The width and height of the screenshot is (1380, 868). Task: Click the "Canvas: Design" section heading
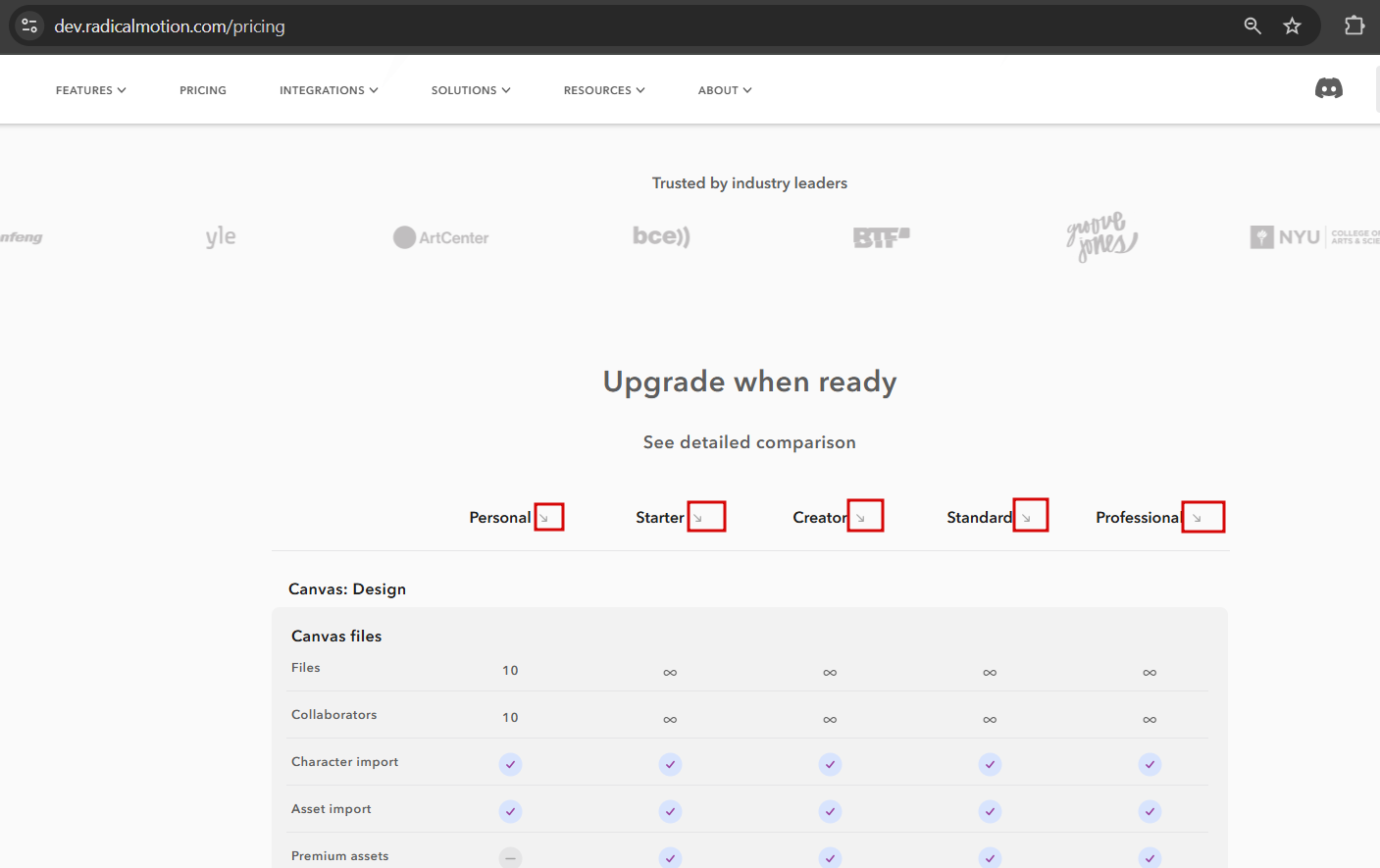pyautogui.click(x=347, y=589)
